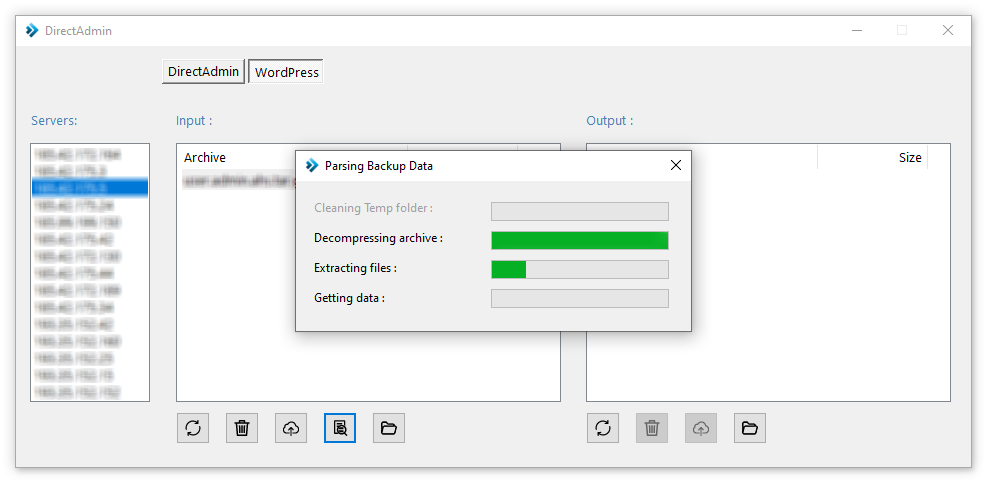Select the blurred archive row in Input

tap(239, 179)
